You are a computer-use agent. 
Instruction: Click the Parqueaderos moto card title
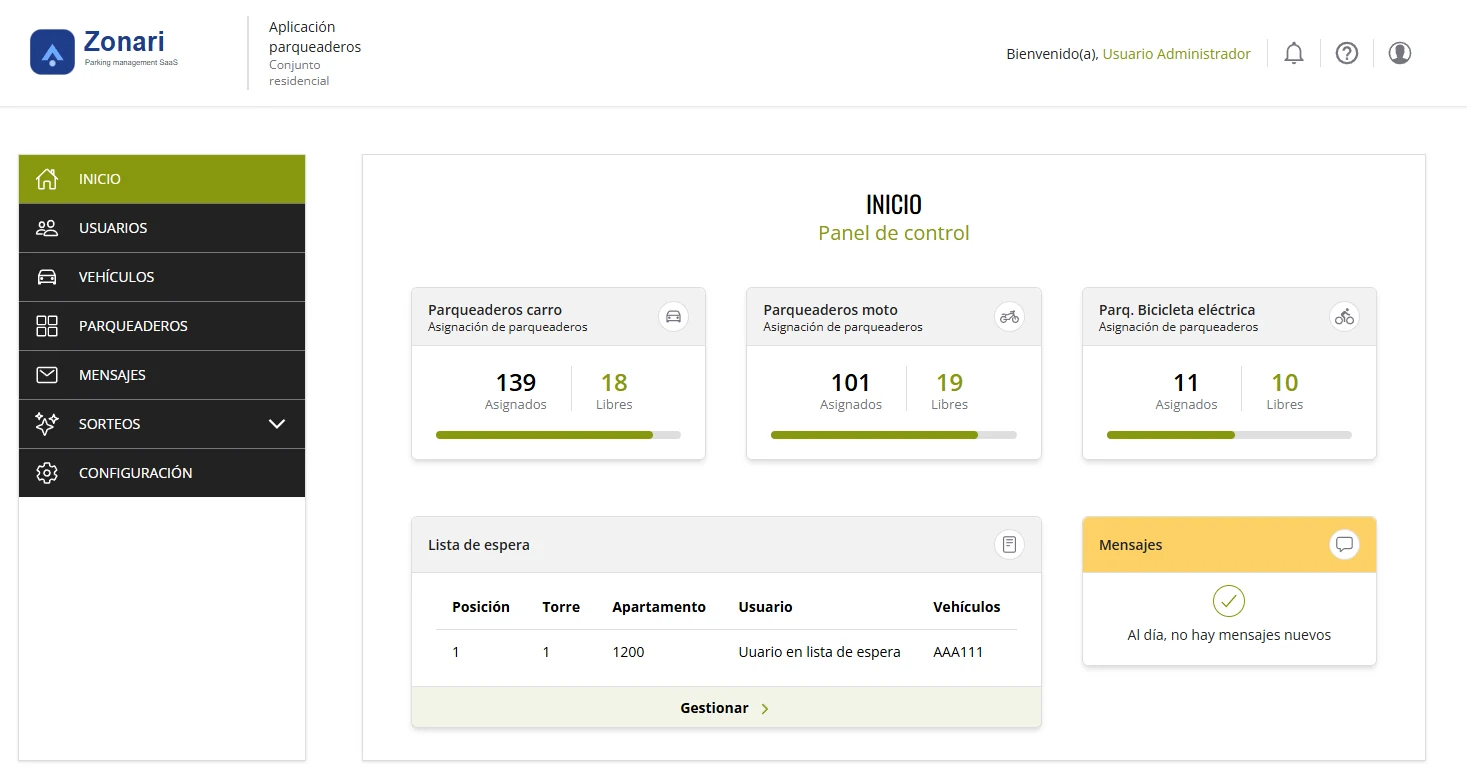coord(830,310)
